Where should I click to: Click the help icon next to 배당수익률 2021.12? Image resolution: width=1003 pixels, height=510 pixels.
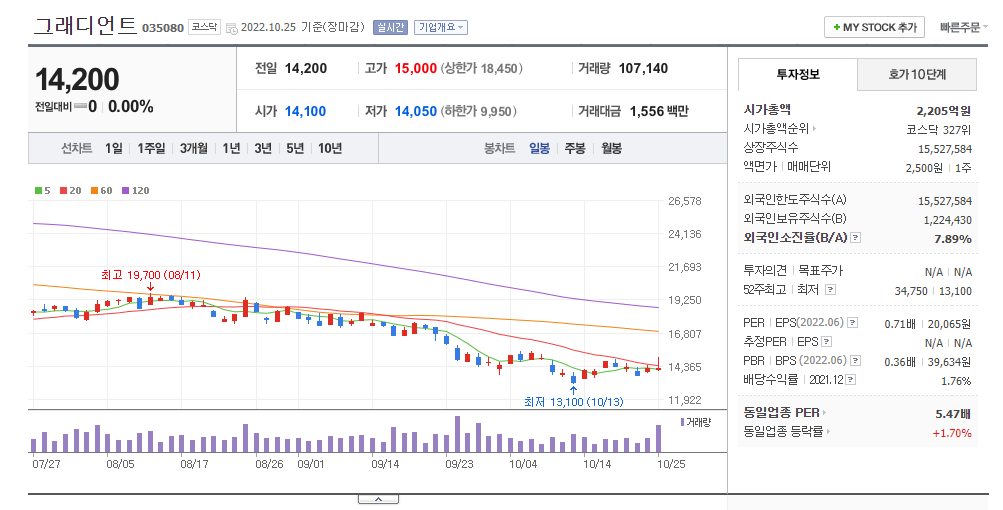point(850,380)
